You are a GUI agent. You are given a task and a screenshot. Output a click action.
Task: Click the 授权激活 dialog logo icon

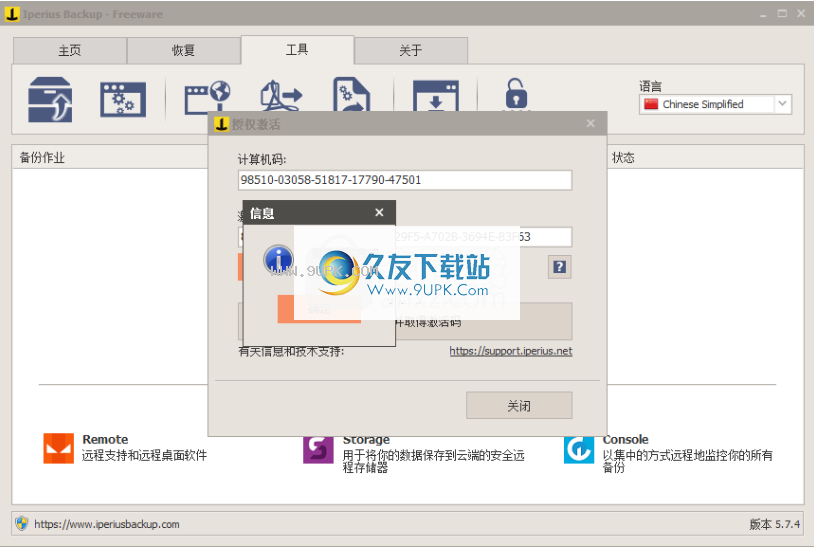pyautogui.click(x=222, y=124)
